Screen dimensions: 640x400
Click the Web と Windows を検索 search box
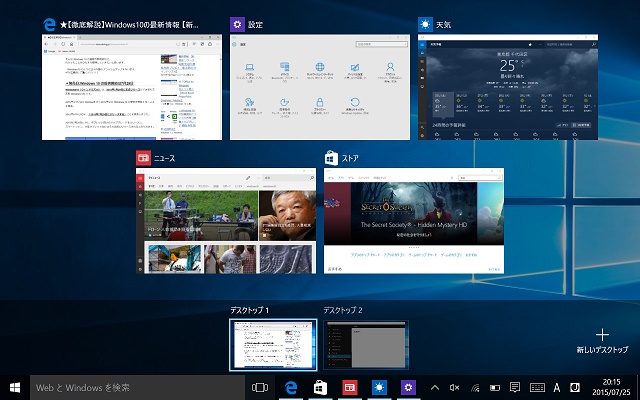(x=138, y=387)
